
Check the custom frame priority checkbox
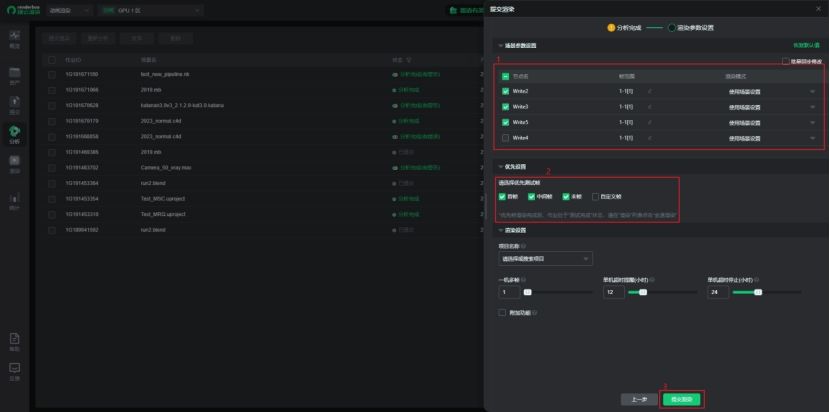click(x=596, y=197)
